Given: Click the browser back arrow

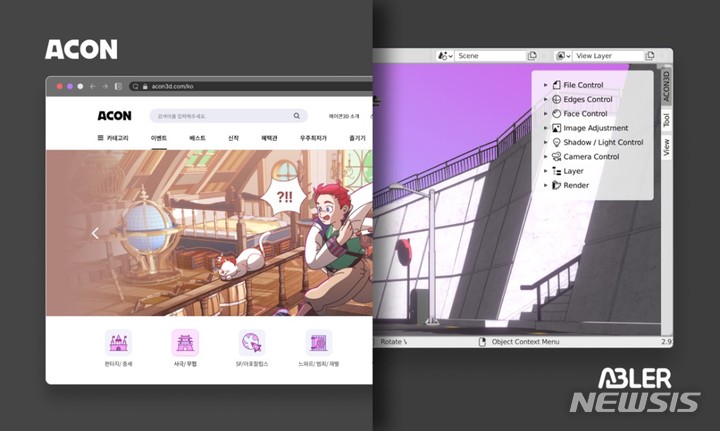Looking at the screenshot, I should pyautogui.click(x=93, y=87).
